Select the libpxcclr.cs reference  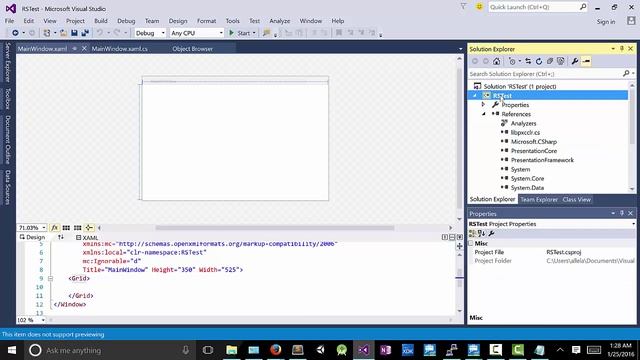525,132
